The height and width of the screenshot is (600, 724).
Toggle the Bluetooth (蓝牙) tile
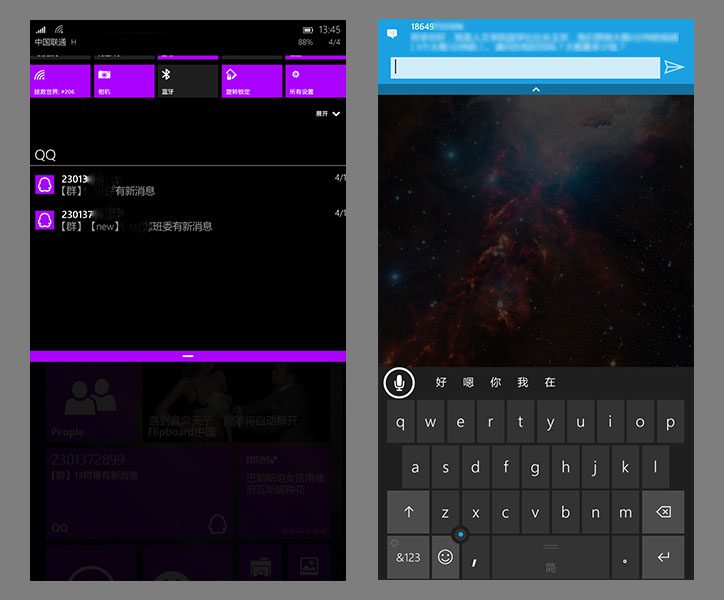pos(187,81)
